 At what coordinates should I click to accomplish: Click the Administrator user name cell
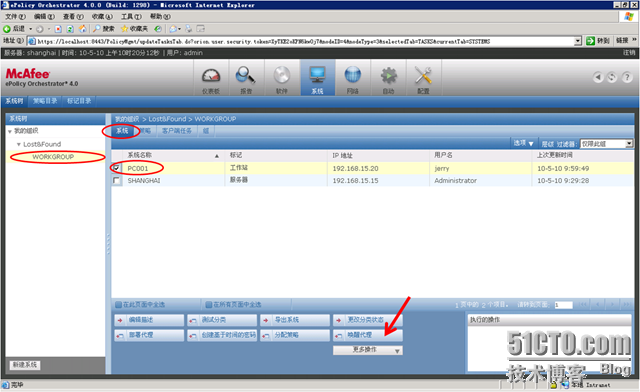[456, 180]
